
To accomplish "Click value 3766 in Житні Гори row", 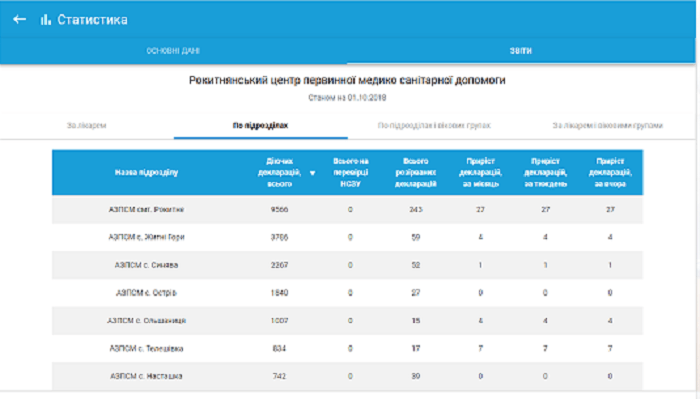I will (279, 237).
